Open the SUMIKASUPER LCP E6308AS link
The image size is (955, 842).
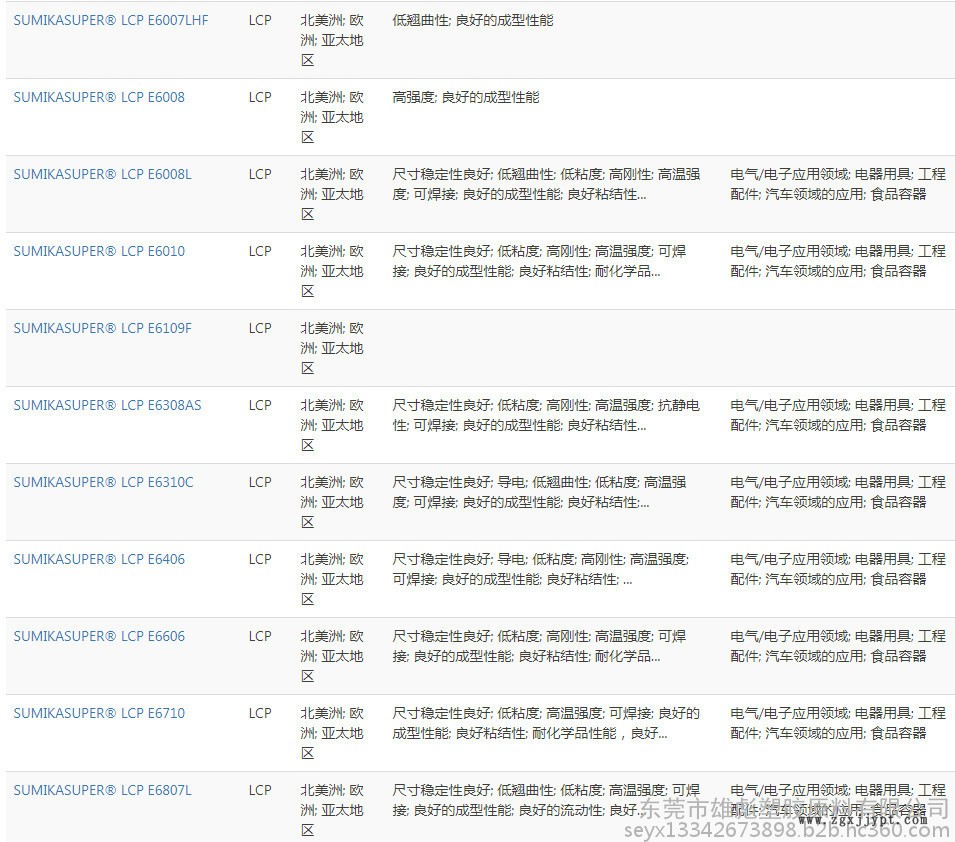pos(107,405)
